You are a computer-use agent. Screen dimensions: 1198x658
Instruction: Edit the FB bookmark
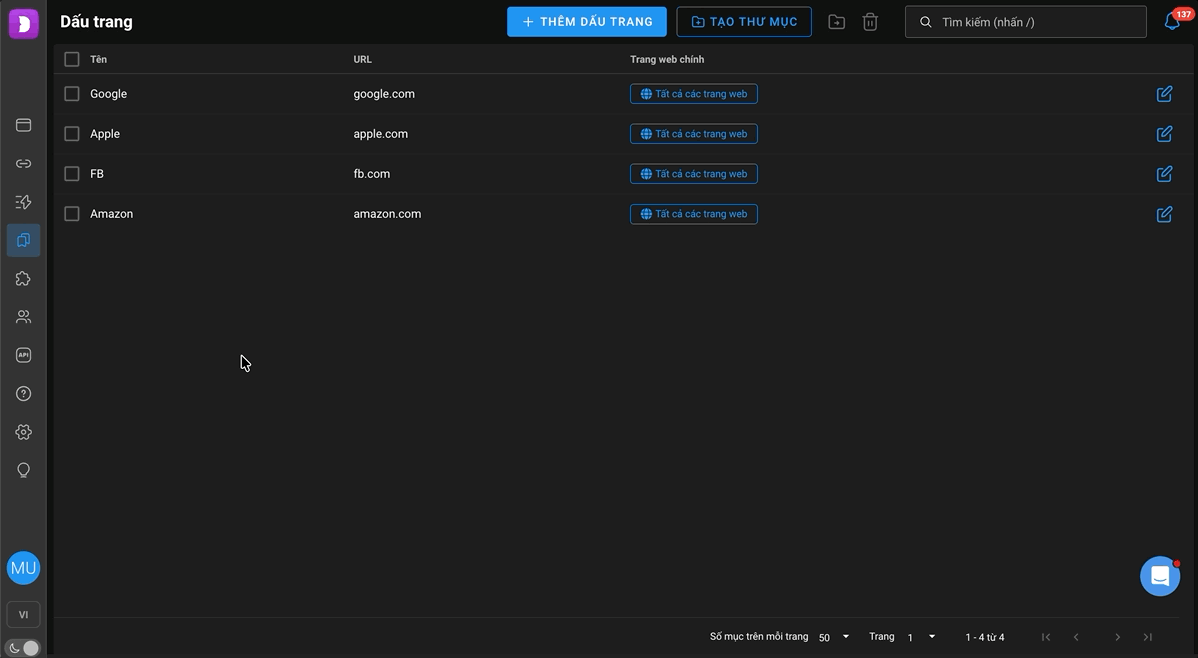click(1164, 174)
